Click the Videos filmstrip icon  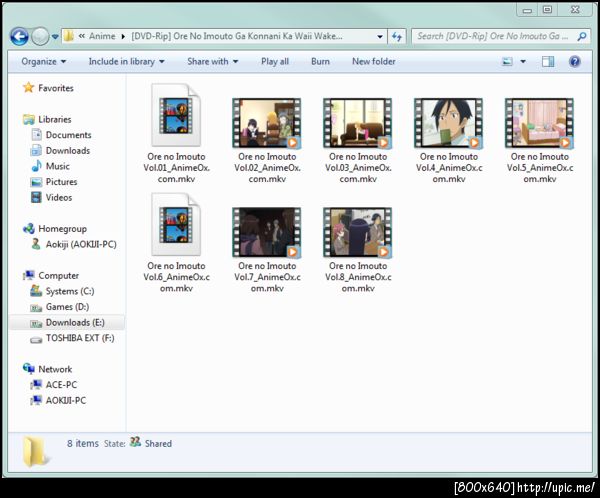[36, 198]
